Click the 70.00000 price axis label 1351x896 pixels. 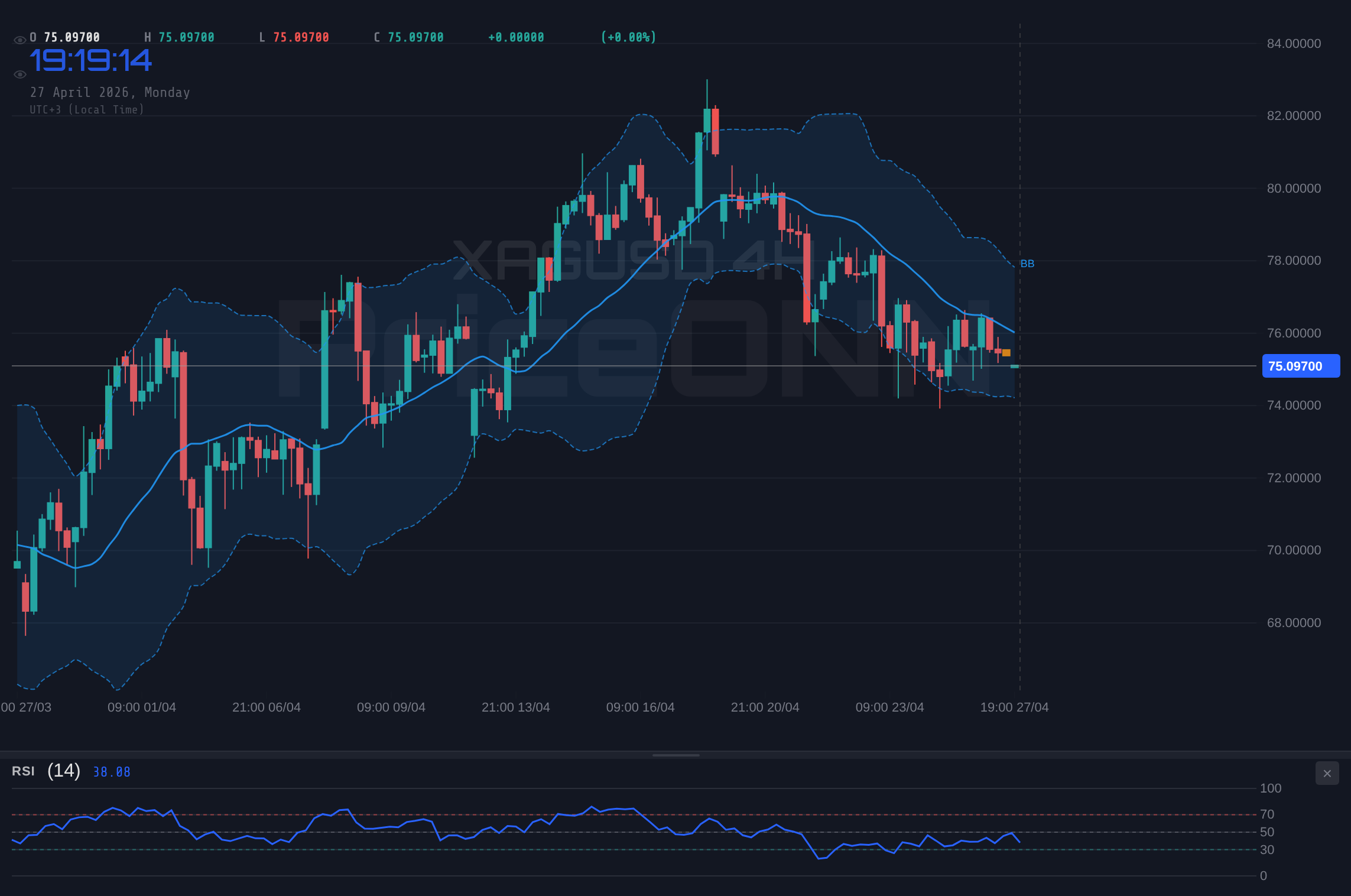pyautogui.click(x=1294, y=550)
